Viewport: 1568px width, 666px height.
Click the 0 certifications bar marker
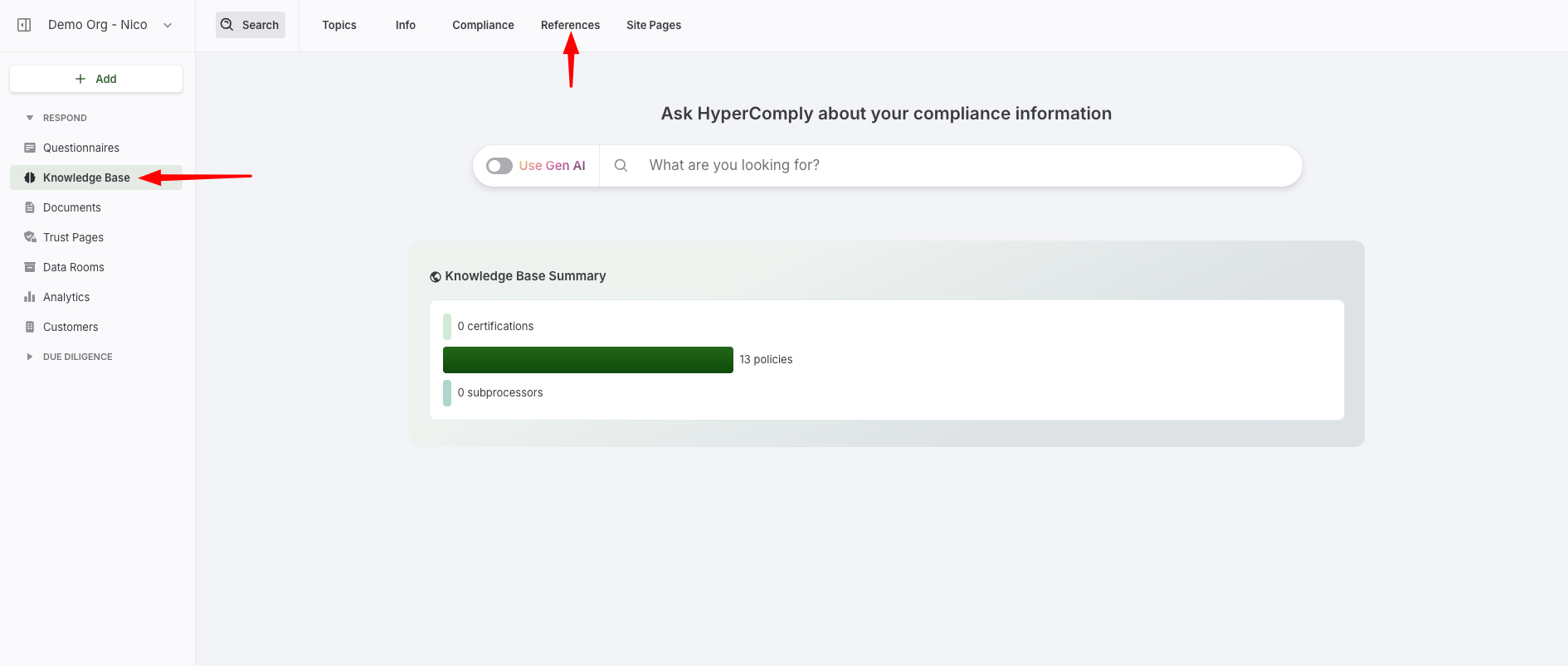[447, 327]
